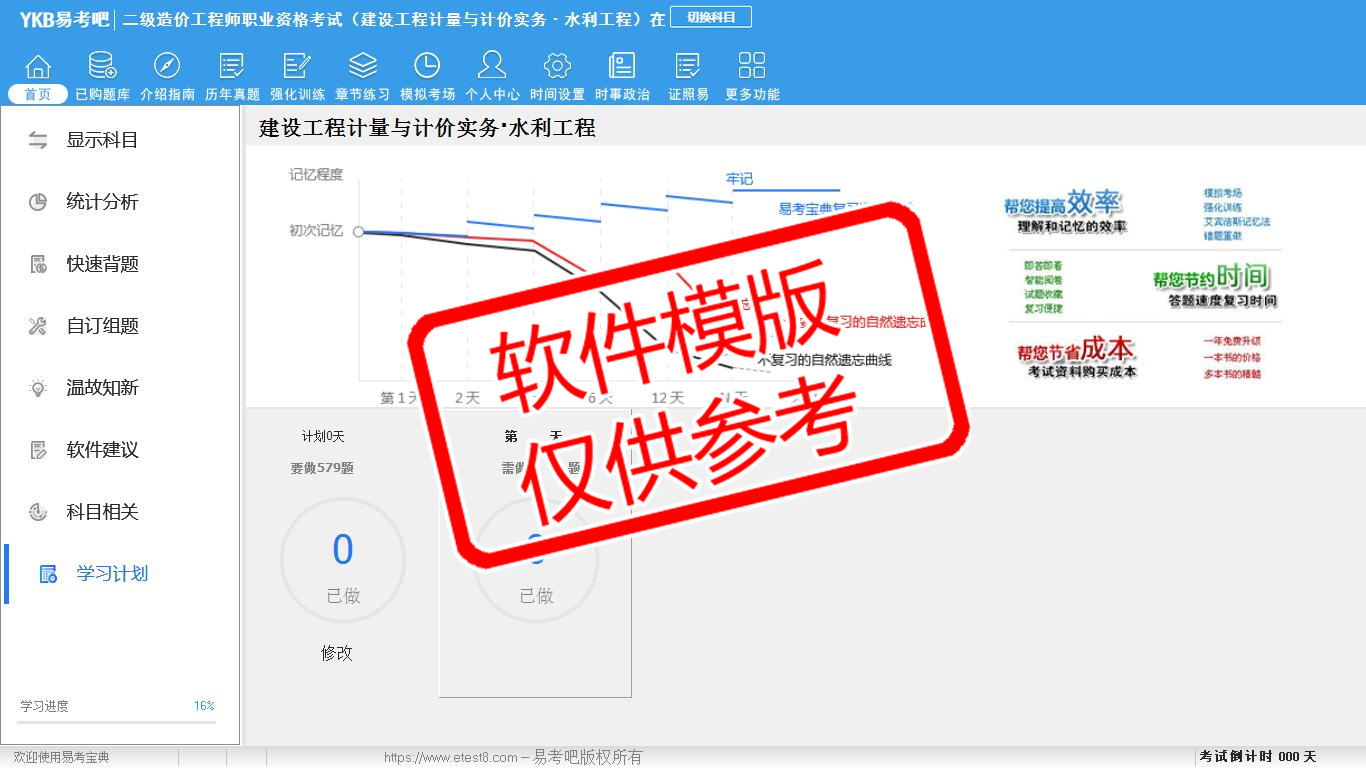This screenshot has height=768, width=1366.
Task: Select the 强化训练 intensive training icon
Action: click(297, 67)
